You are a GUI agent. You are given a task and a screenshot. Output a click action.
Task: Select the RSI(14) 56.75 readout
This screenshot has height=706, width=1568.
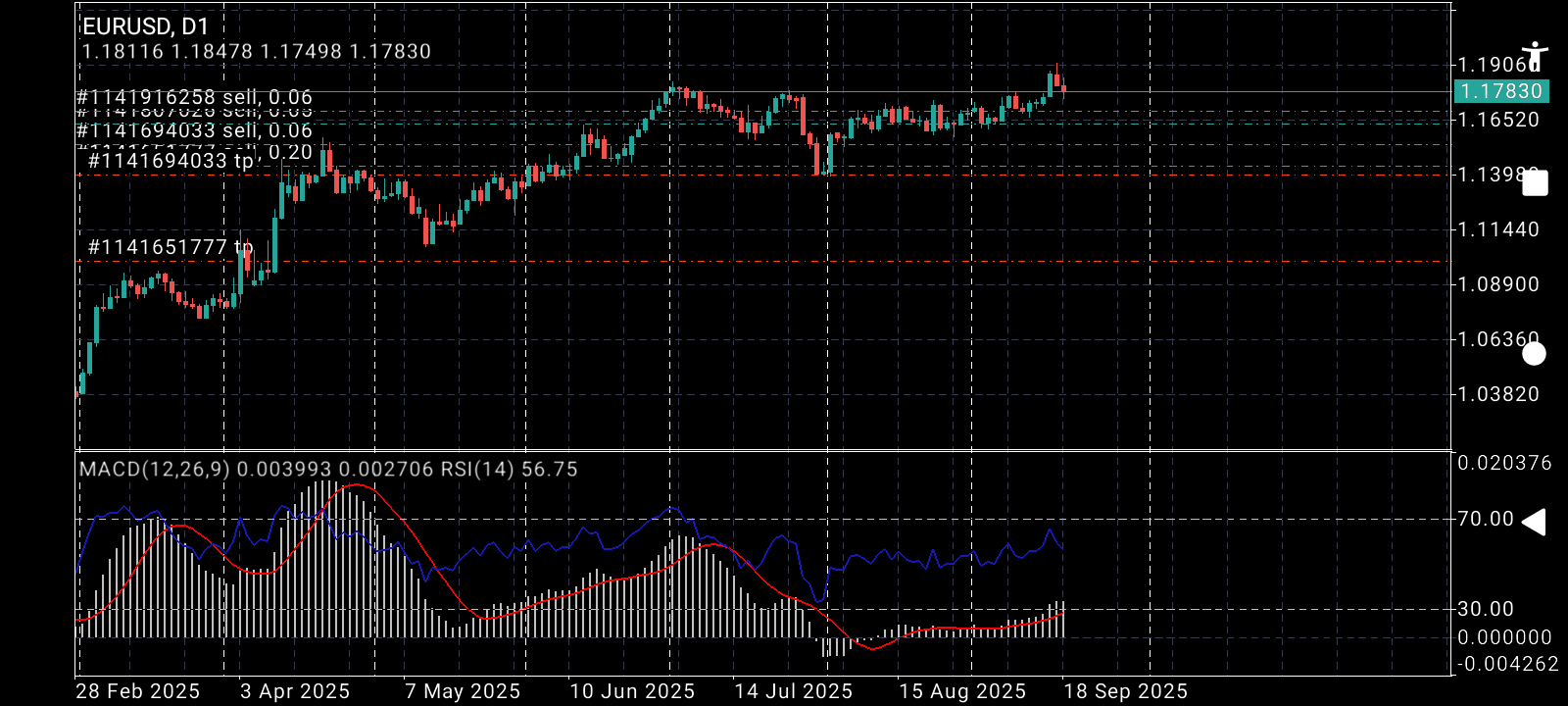pyautogui.click(x=510, y=470)
